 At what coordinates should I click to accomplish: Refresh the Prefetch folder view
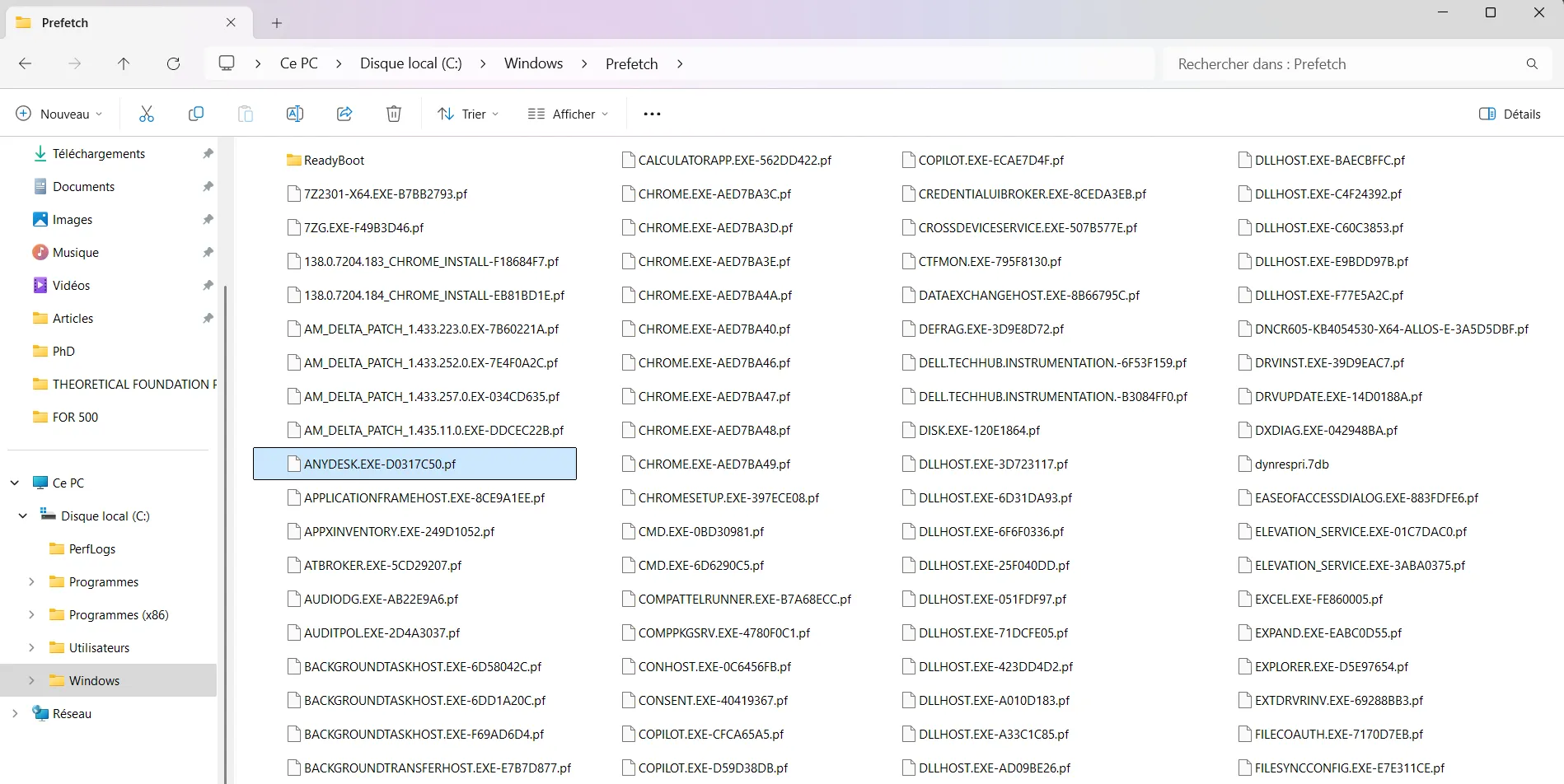[x=173, y=63]
